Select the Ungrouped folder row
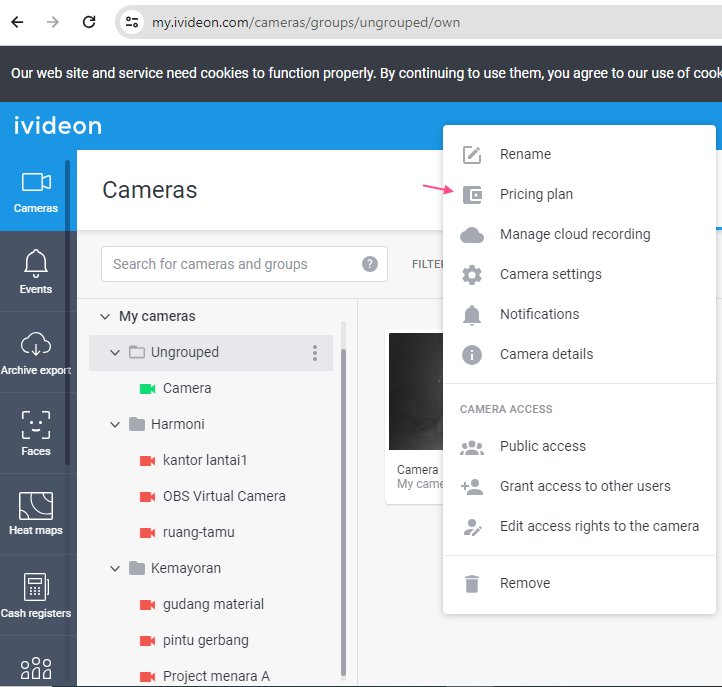This screenshot has width=722, height=687. click(211, 353)
